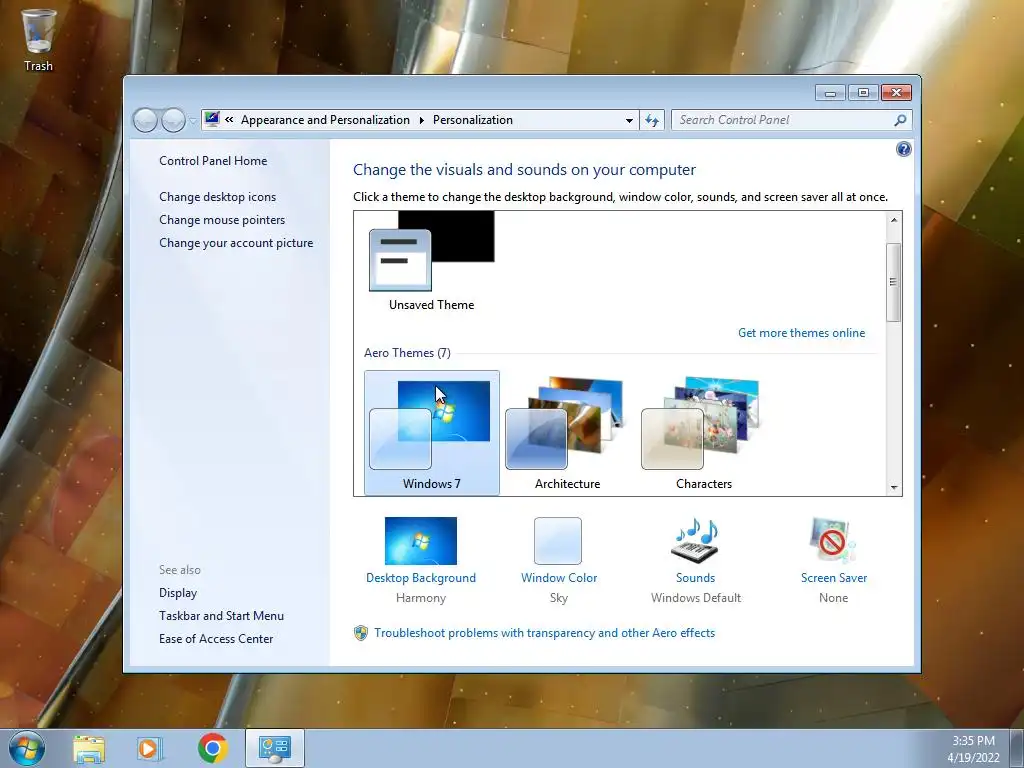Open Display under See also
This screenshot has width=1024, height=768.
178,592
